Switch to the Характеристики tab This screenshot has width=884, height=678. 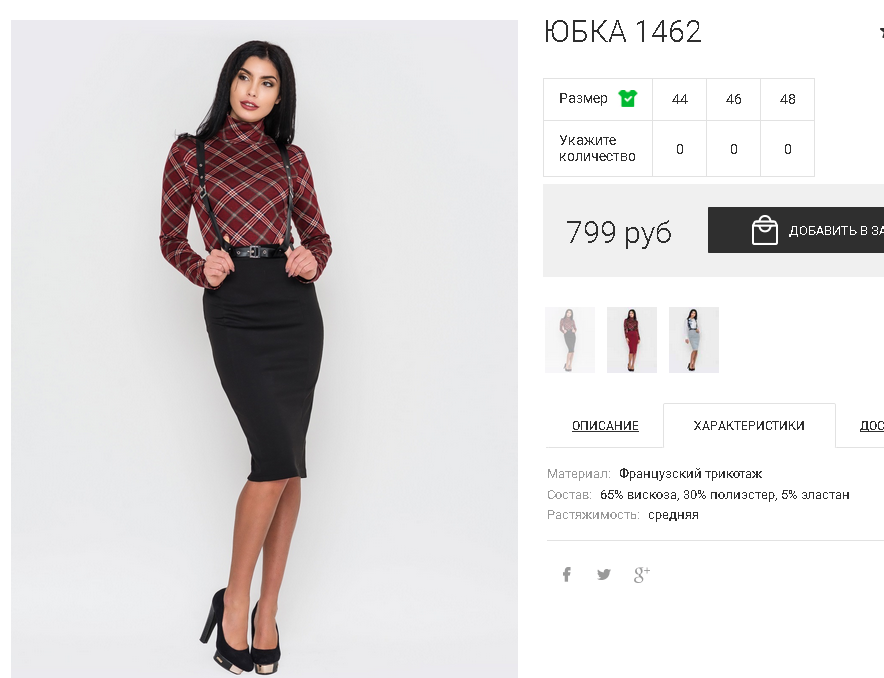point(749,426)
